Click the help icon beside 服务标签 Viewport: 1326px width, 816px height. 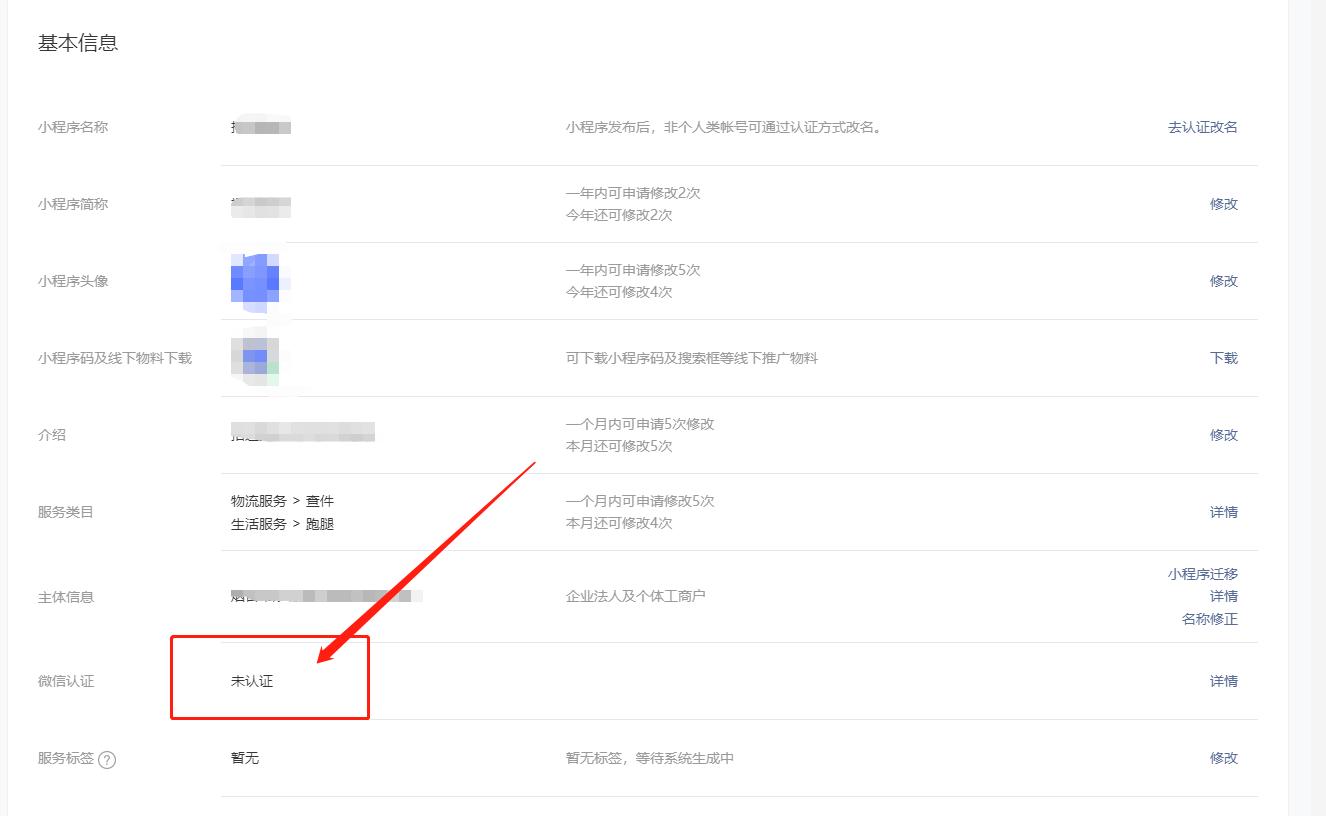coord(107,759)
